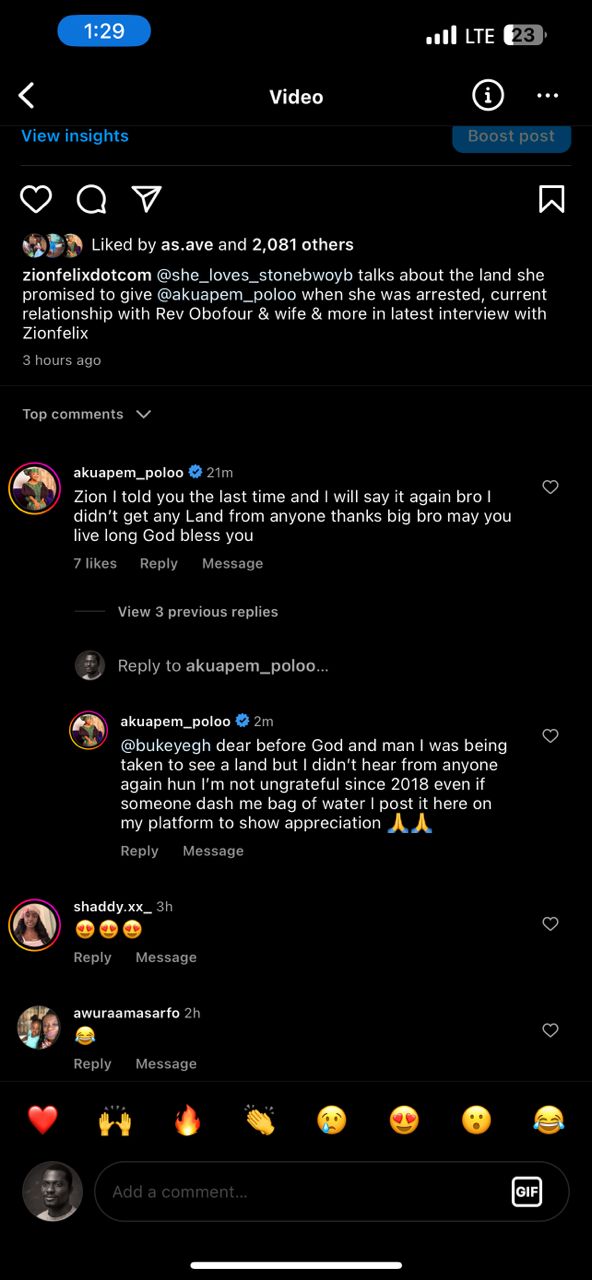Share post with the paper plane icon
This screenshot has height=1280, width=592.
point(147,199)
